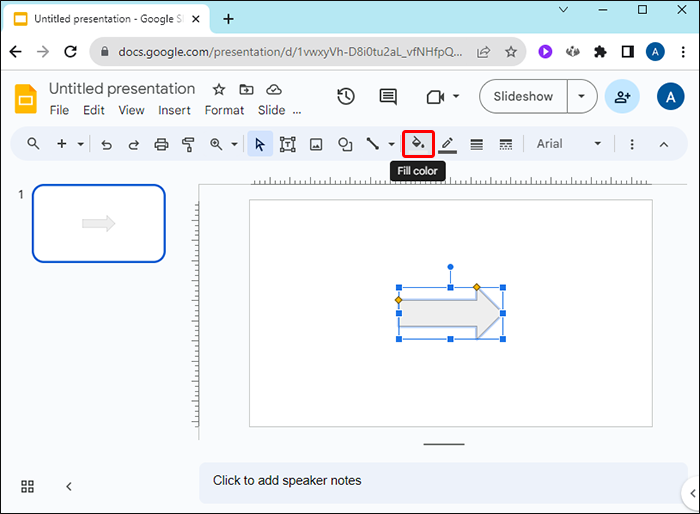
Task: Open the File menu
Action: tap(59, 110)
